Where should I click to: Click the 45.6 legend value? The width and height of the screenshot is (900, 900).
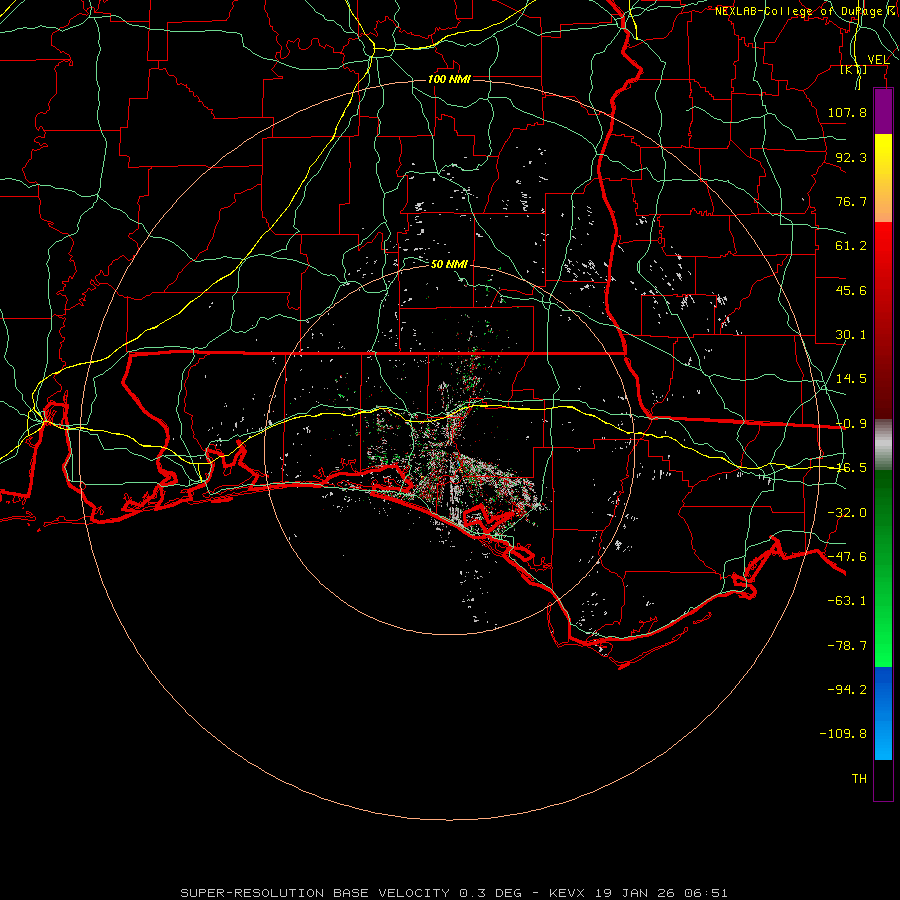point(851,290)
